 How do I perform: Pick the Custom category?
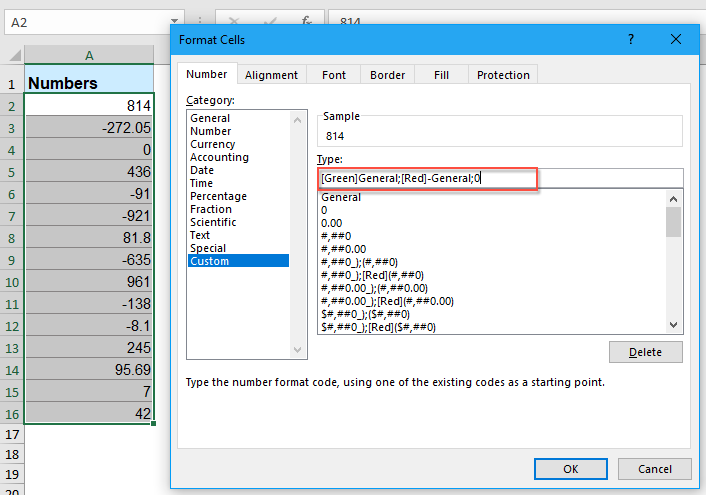click(209, 261)
